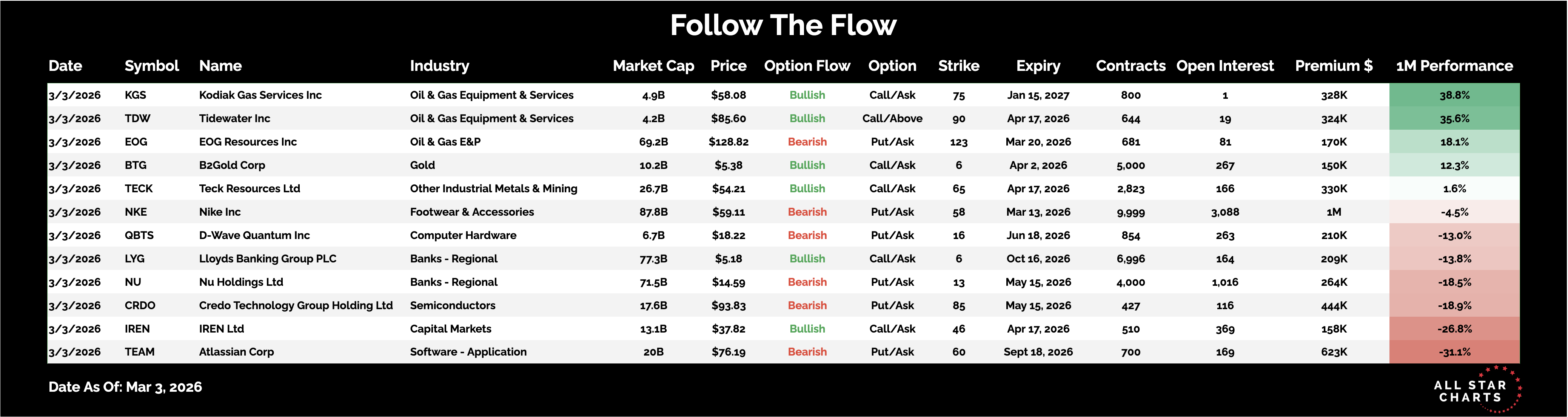Open the KGS ticker symbol
Image resolution: width=1568 pixels, height=417 pixels.
pyautogui.click(x=135, y=95)
